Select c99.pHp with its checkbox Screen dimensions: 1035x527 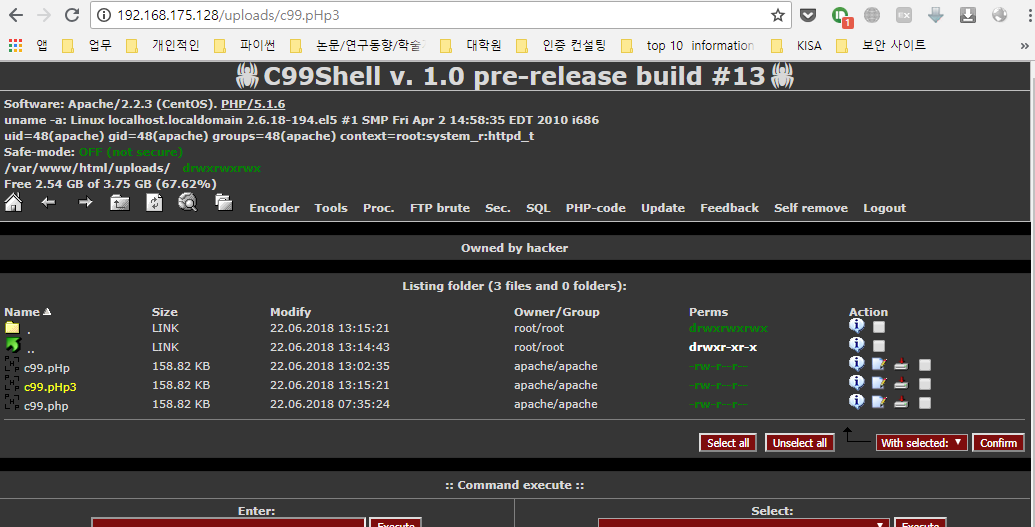click(x=925, y=365)
